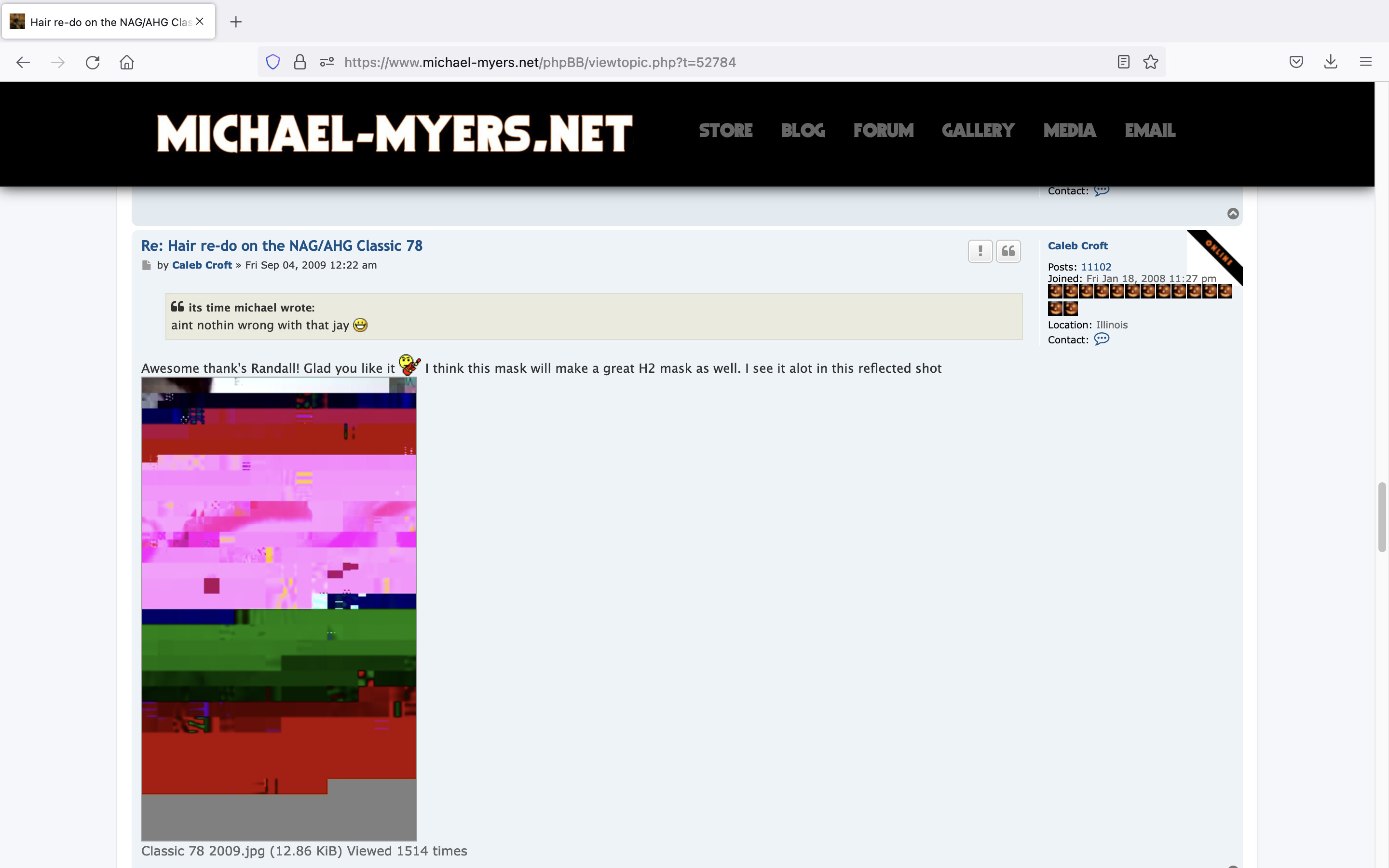Screen dimensions: 1389x868
Task: Close the Hair re-do tab
Action: pyautogui.click(x=200, y=21)
